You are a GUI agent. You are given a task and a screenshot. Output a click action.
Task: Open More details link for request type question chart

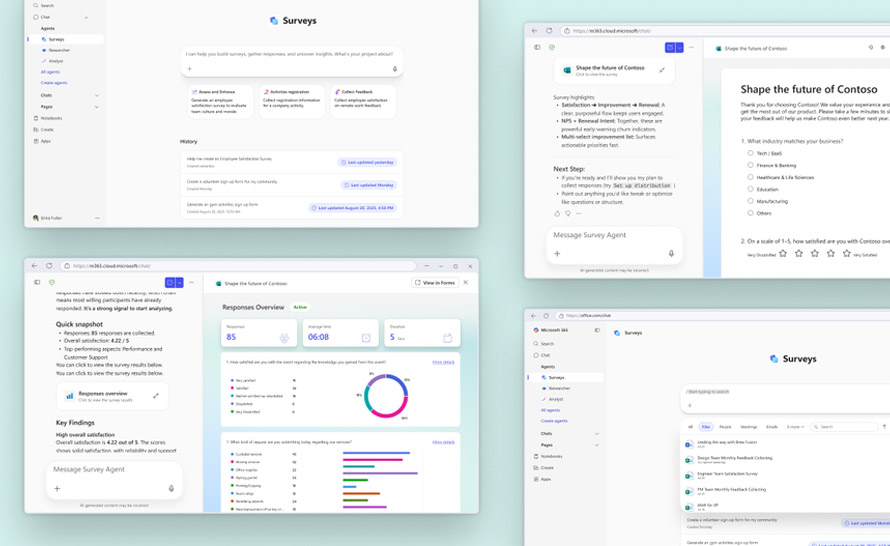(x=443, y=442)
